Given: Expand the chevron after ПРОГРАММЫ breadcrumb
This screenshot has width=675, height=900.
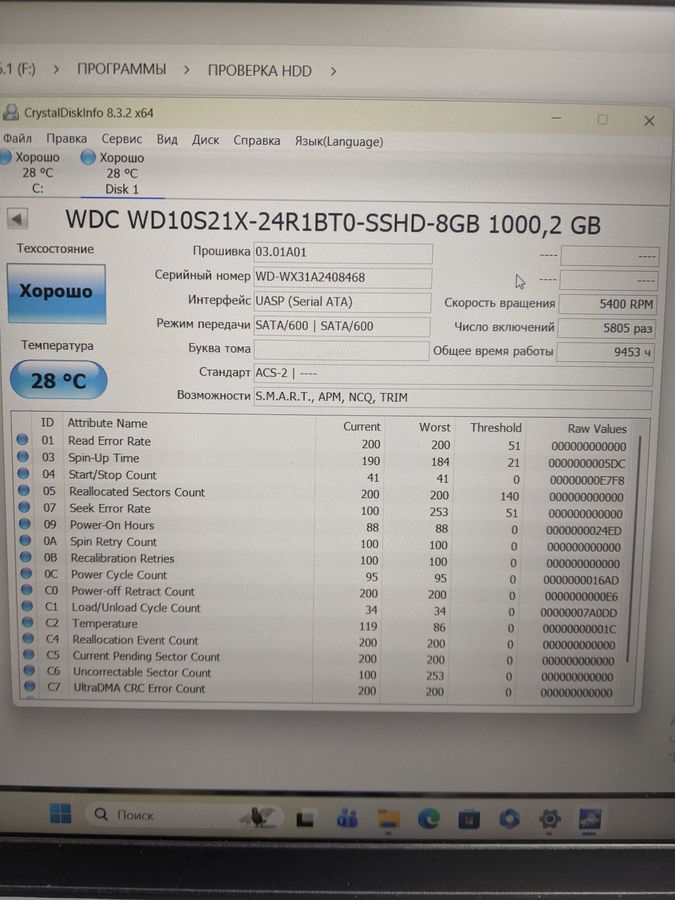Looking at the screenshot, I should pyautogui.click(x=187, y=70).
